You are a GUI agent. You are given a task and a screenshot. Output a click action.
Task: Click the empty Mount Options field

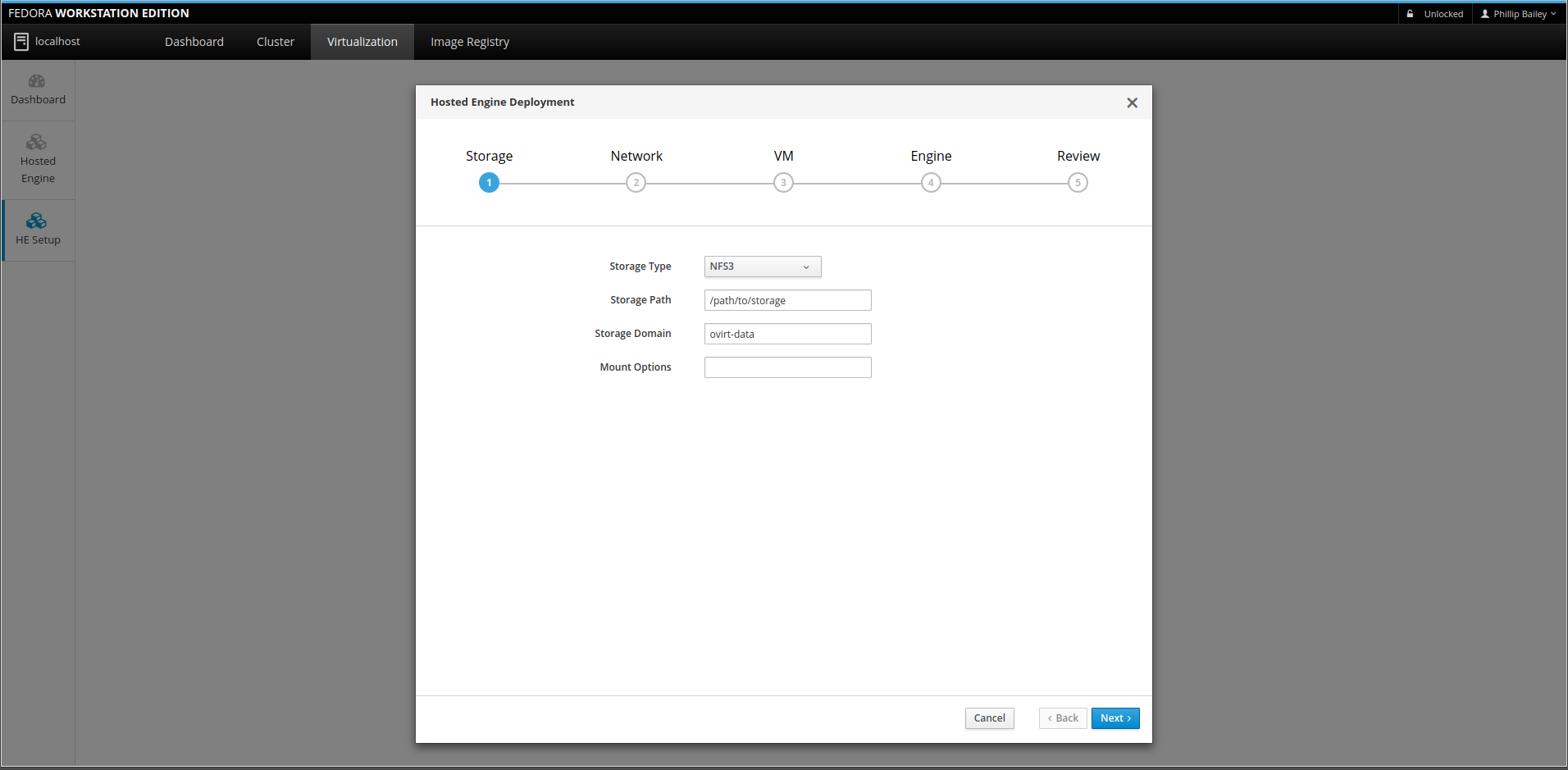pyautogui.click(x=787, y=367)
